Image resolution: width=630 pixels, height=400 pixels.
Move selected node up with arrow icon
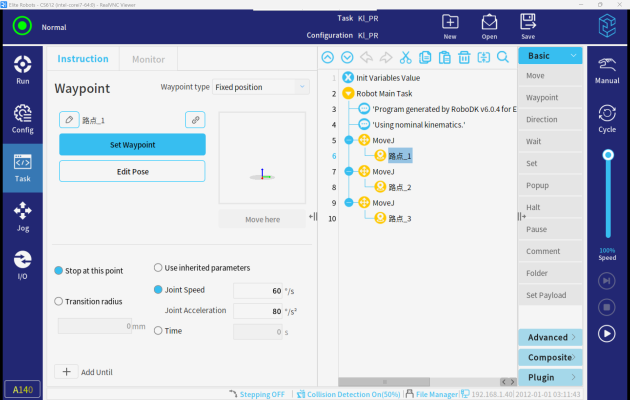[327, 57]
